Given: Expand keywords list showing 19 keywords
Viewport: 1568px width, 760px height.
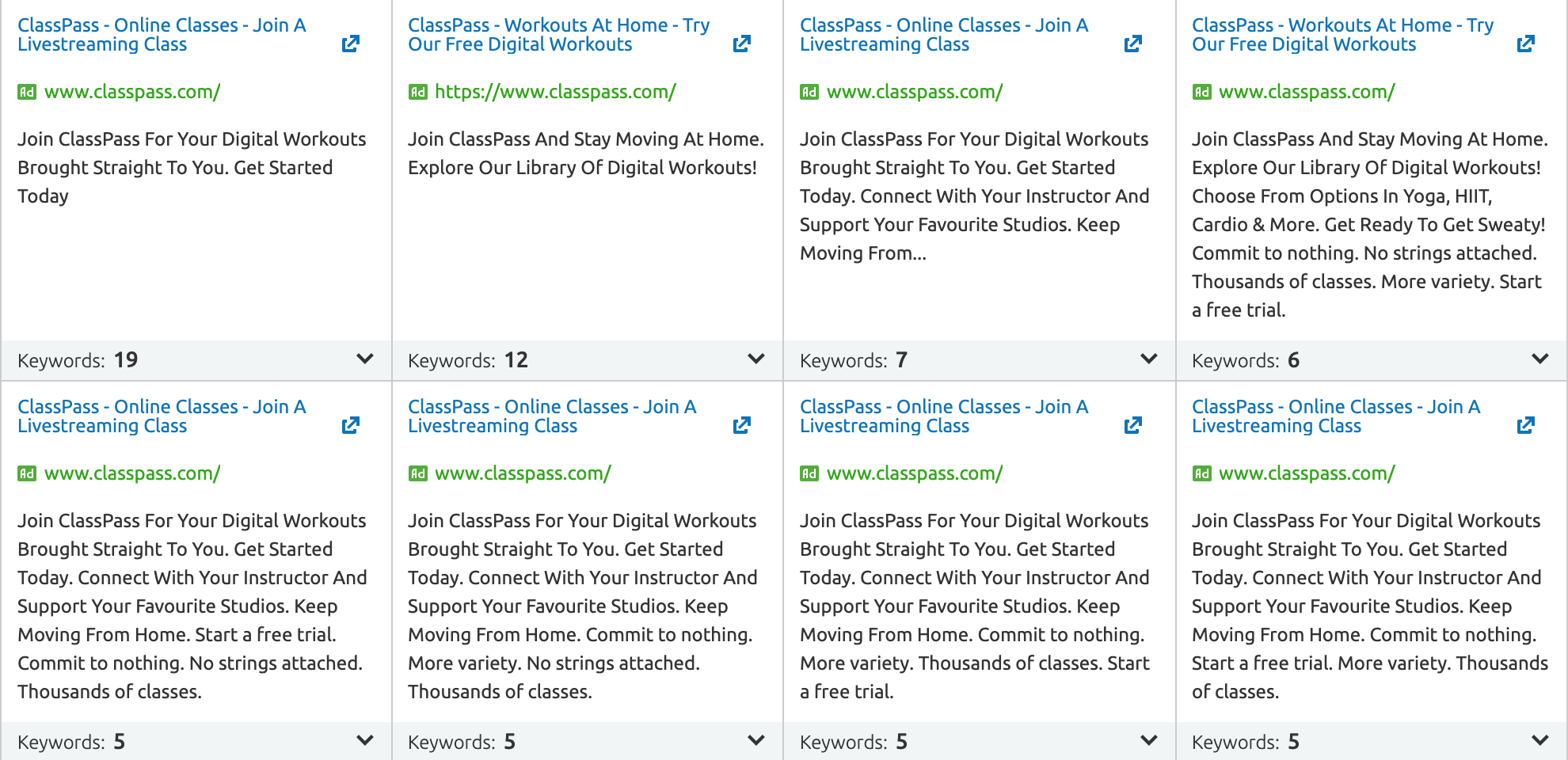Looking at the screenshot, I should click(364, 359).
